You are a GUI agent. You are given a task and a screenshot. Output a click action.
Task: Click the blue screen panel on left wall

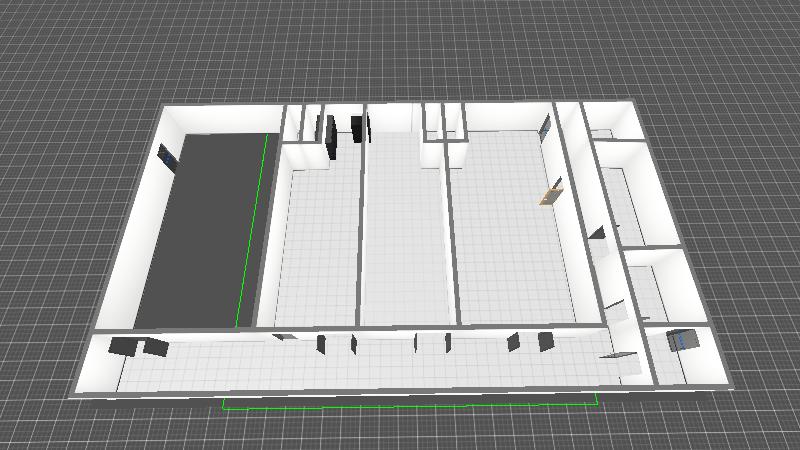click(168, 157)
